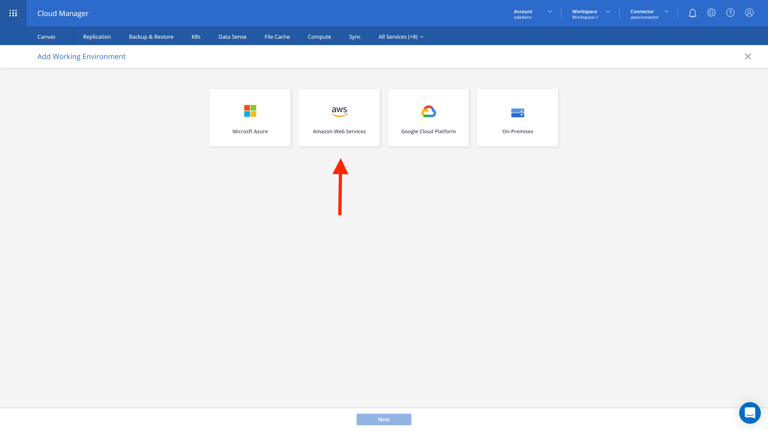Open the app launcher grid icon

(13, 13)
